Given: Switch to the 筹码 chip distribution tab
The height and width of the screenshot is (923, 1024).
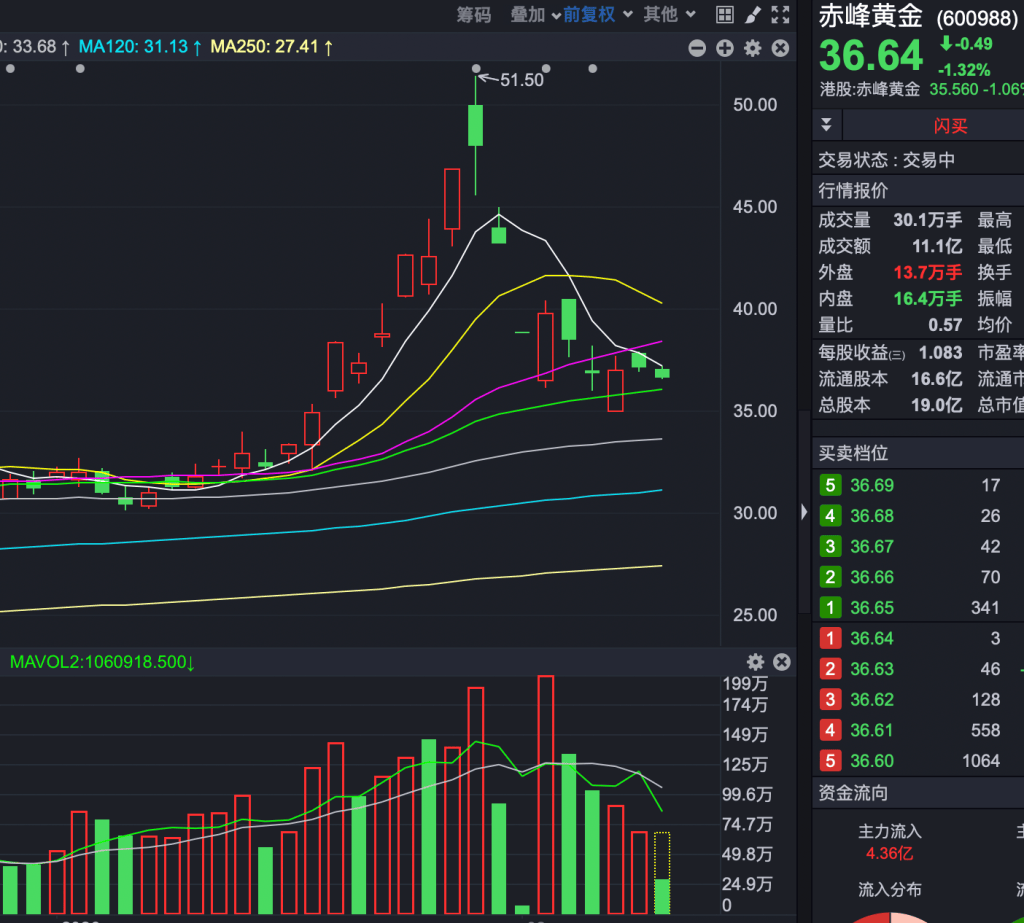Looking at the screenshot, I should [x=474, y=15].
